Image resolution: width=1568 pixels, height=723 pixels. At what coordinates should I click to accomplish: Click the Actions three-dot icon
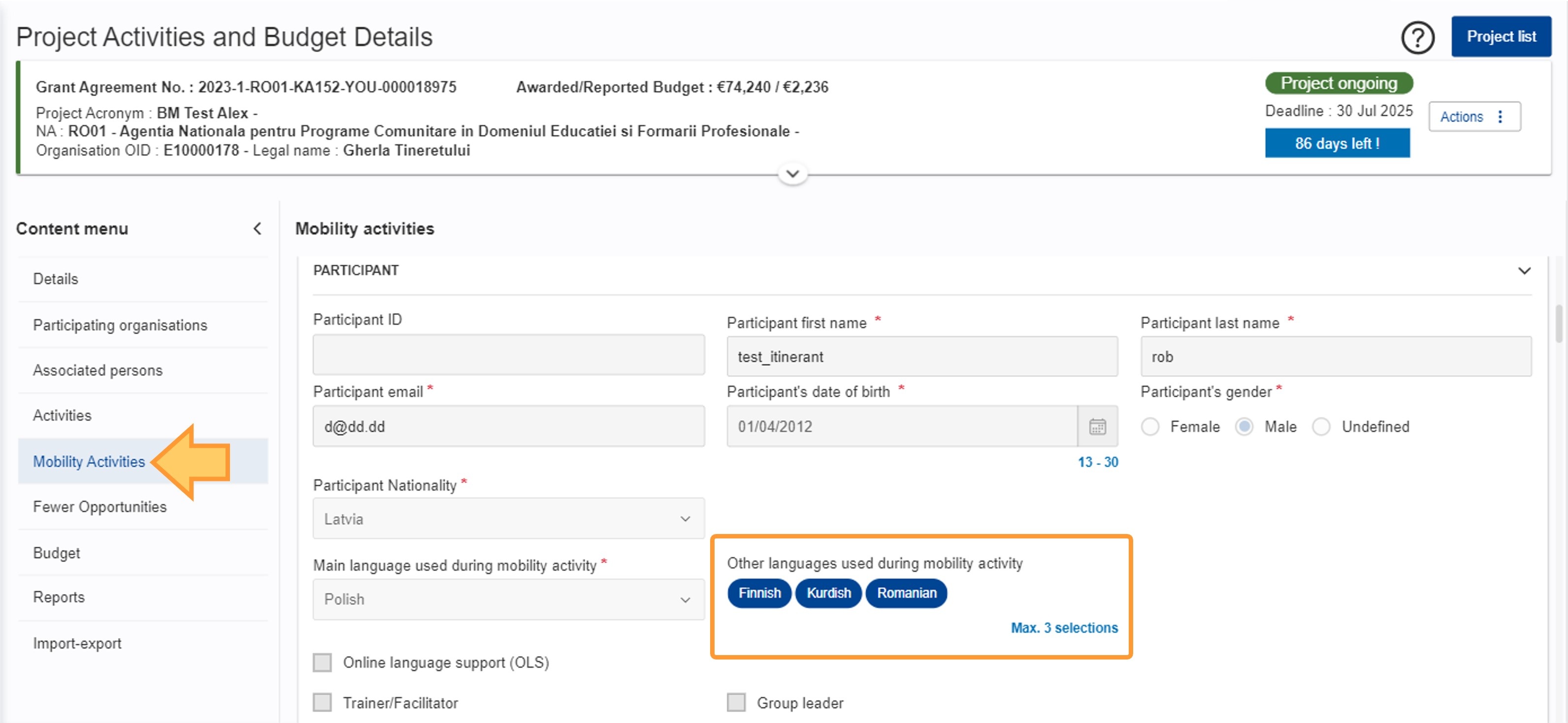click(1500, 116)
